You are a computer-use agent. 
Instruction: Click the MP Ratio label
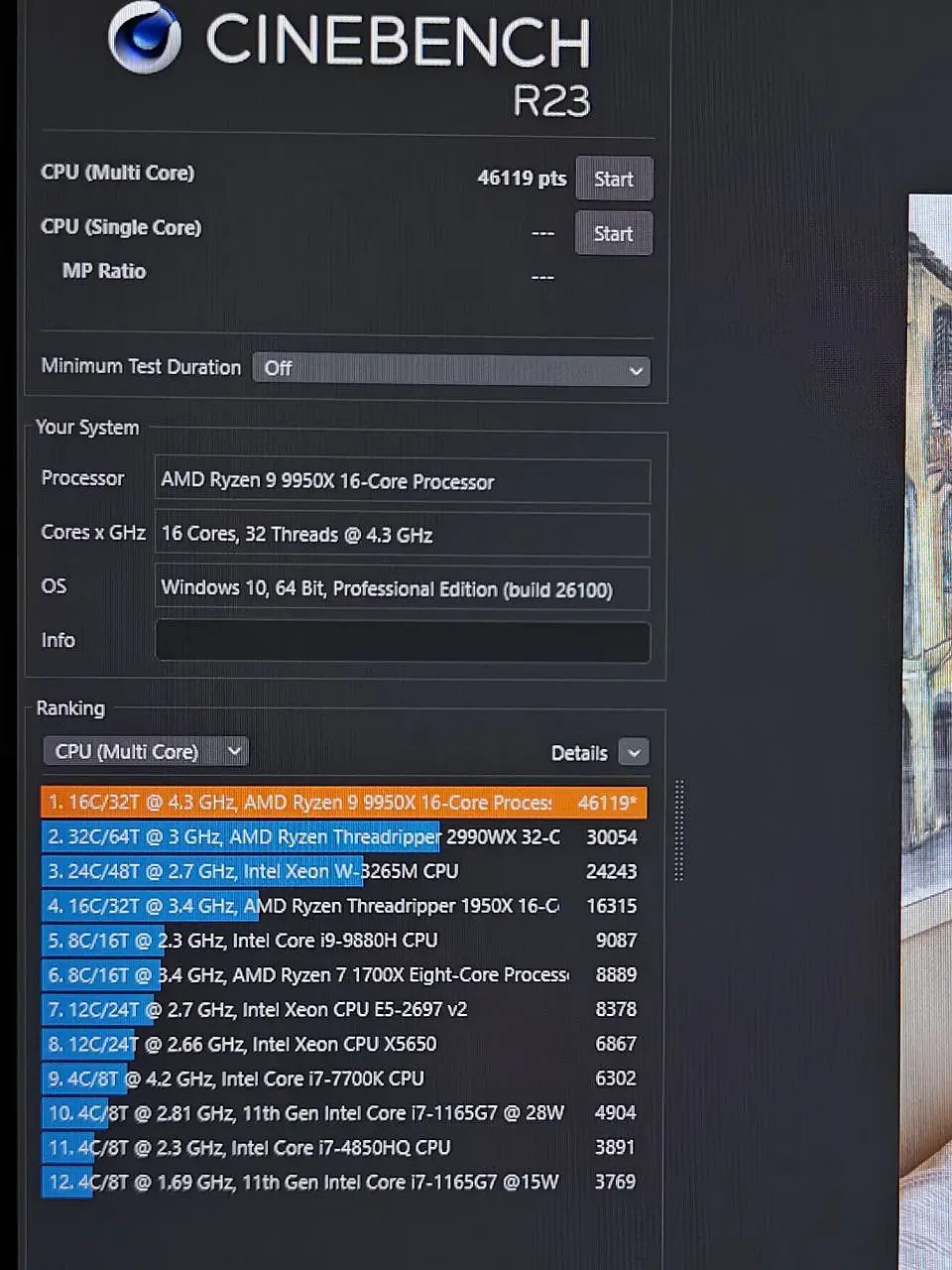pyautogui.click(x=104, y=271)
